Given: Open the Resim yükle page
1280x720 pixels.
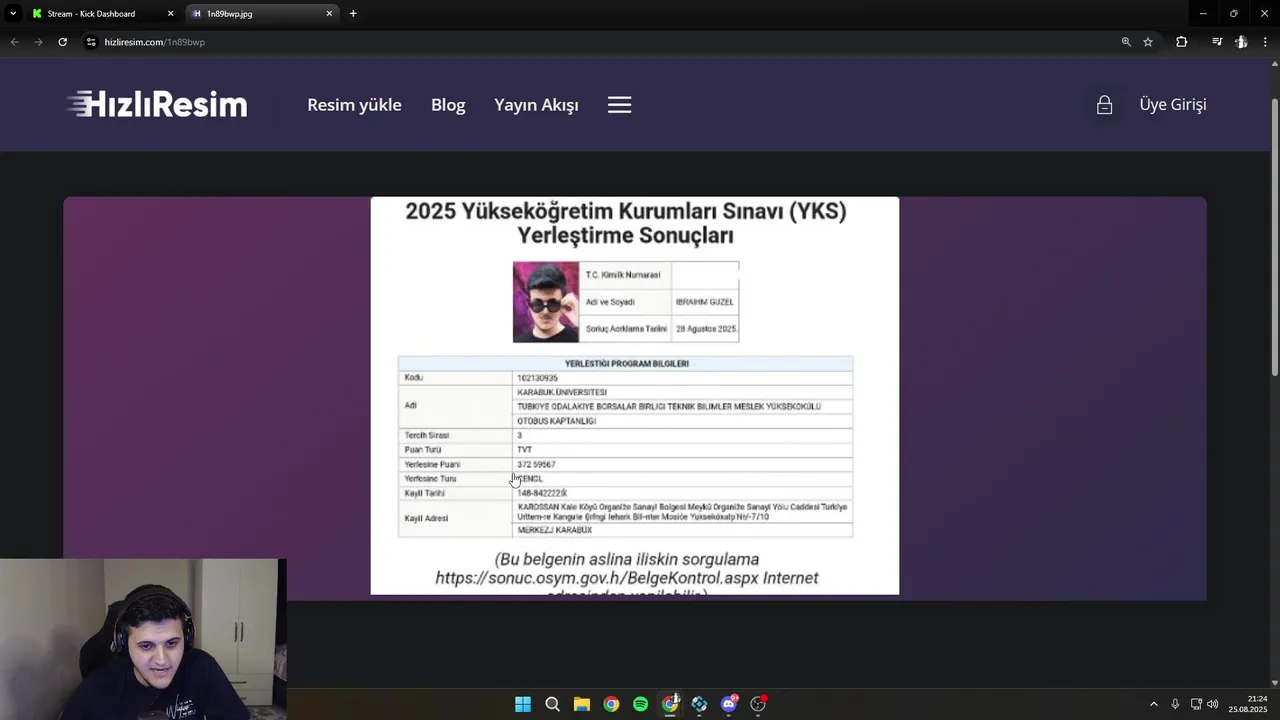Looking at the screenshot, I should tap(354, 105).
